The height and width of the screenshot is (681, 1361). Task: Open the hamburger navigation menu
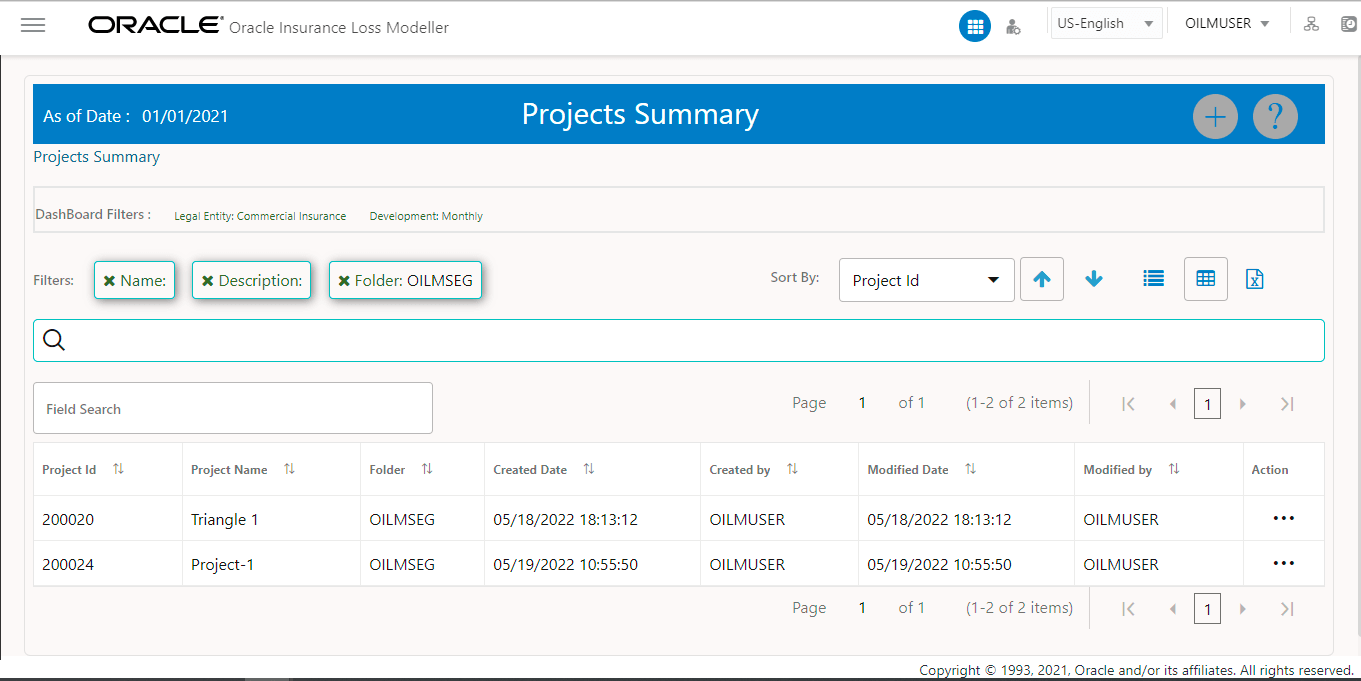coord(33,25)
